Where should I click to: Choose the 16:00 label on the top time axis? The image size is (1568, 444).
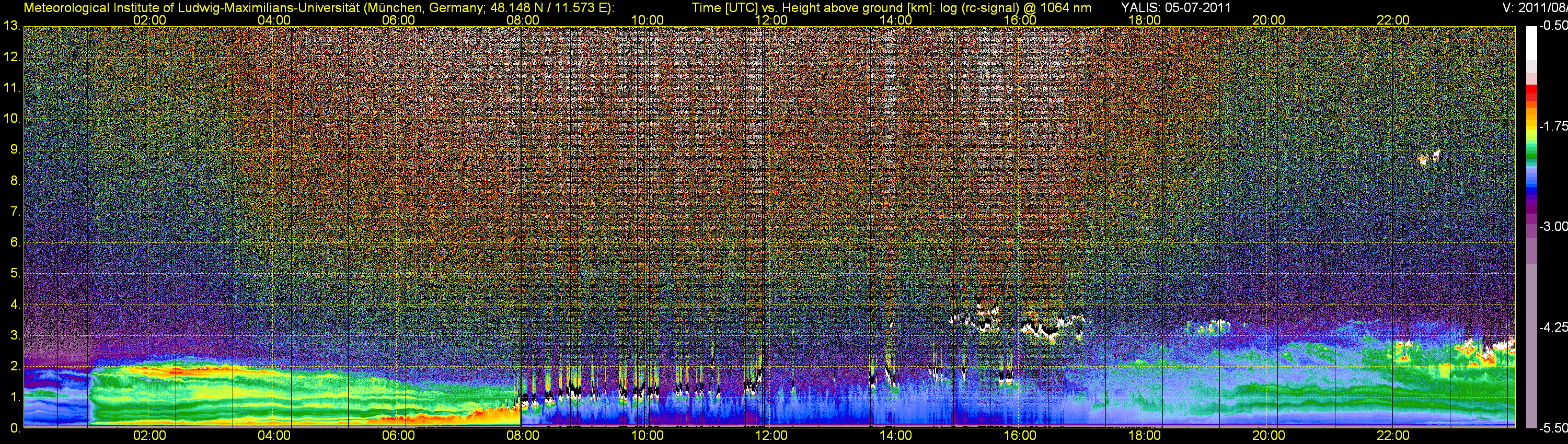click(1020, 20)
